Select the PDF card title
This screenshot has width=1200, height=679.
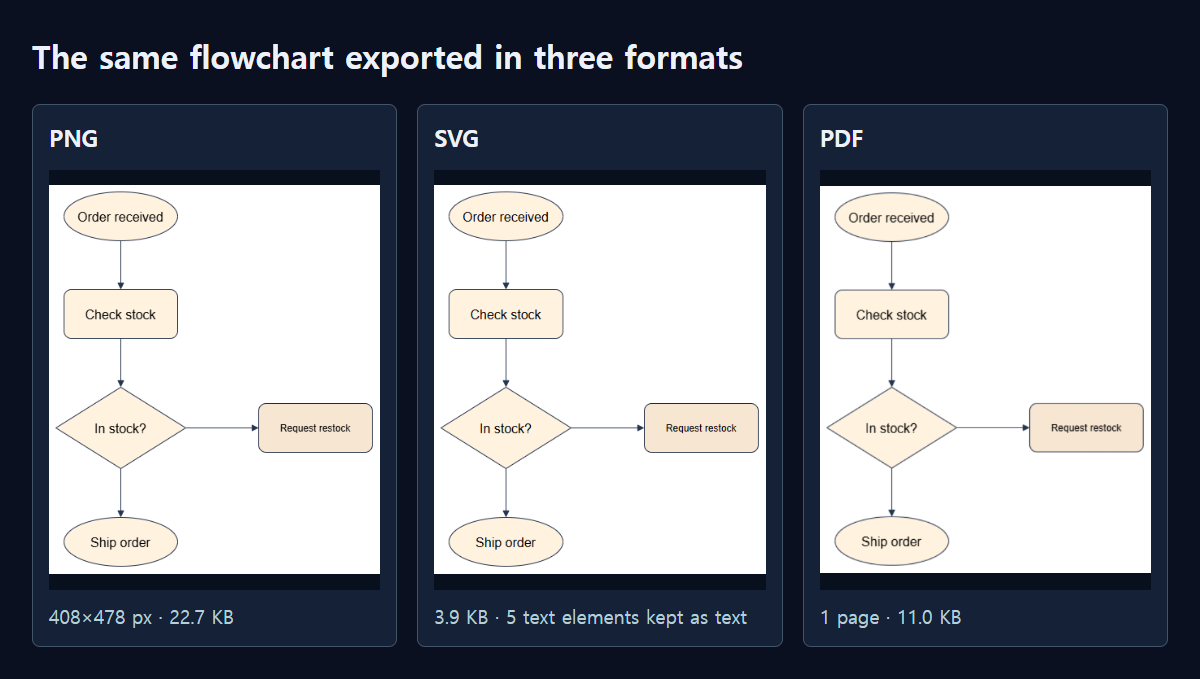pos(842,139)
